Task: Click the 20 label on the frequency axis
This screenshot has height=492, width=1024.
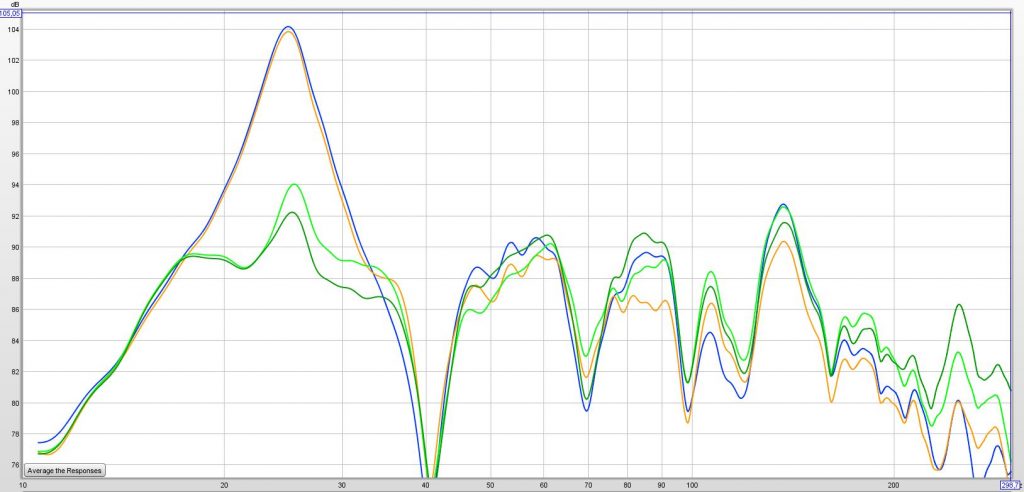Action: tap(225, 485)
